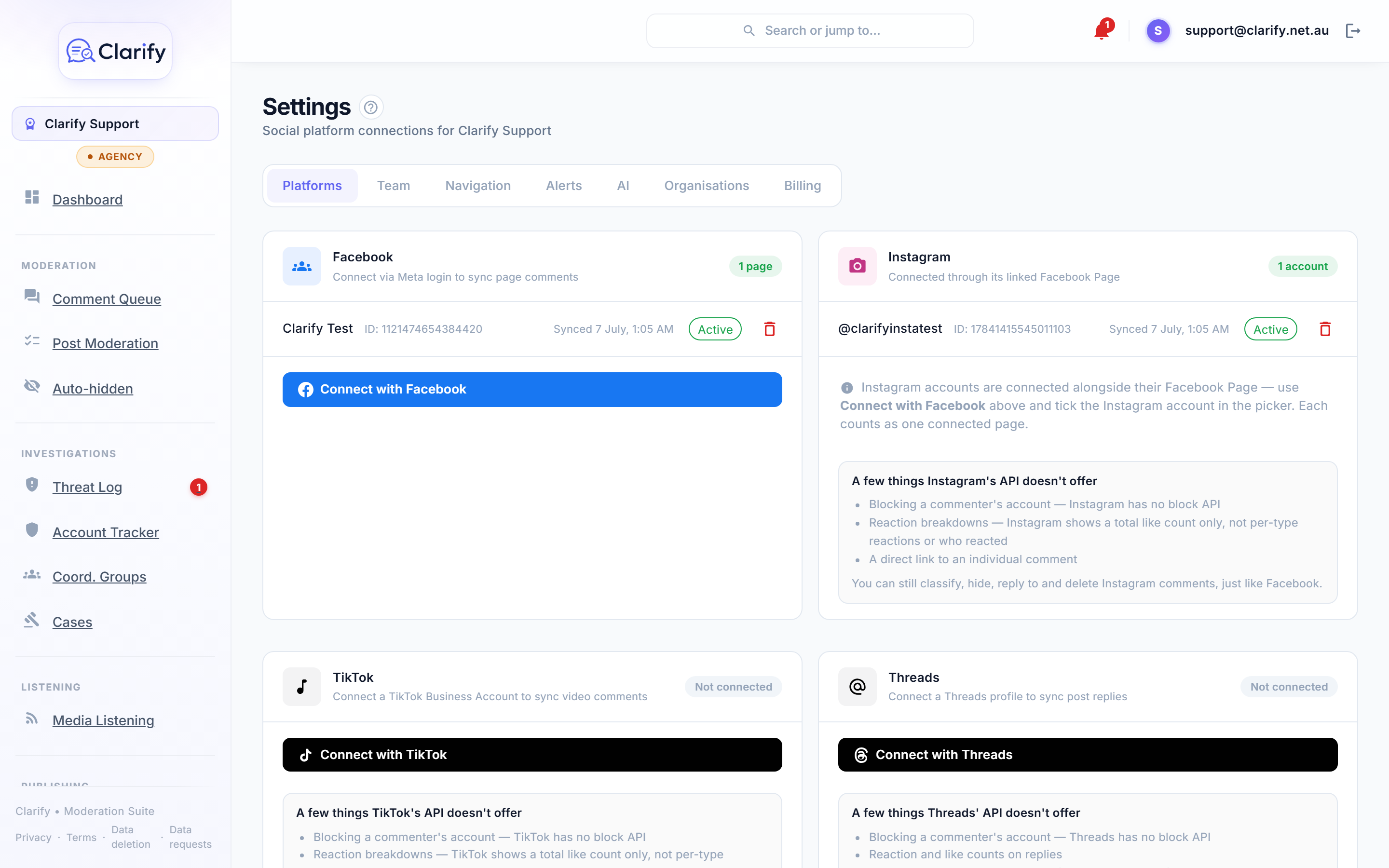
Task: Click the Auto-hidden crossed eye icon
Action: tap(32, 386)
